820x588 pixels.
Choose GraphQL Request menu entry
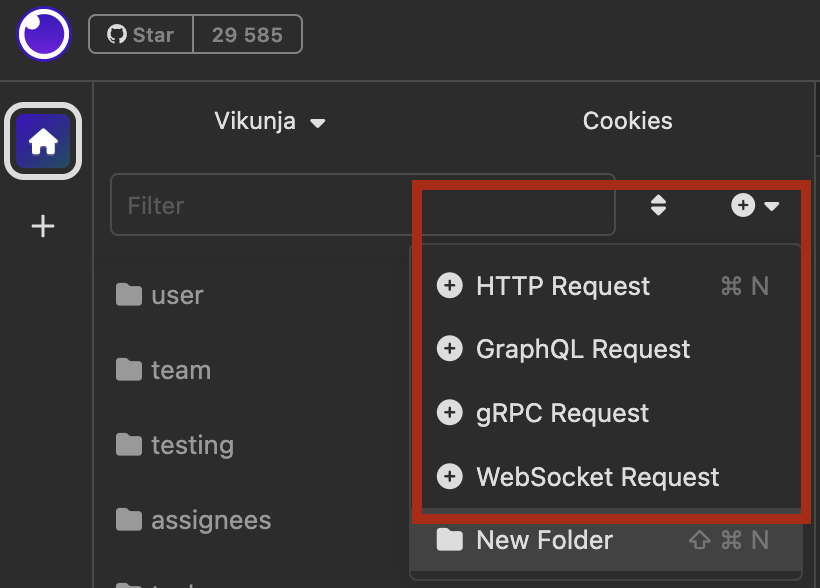[x=583, y=349]
